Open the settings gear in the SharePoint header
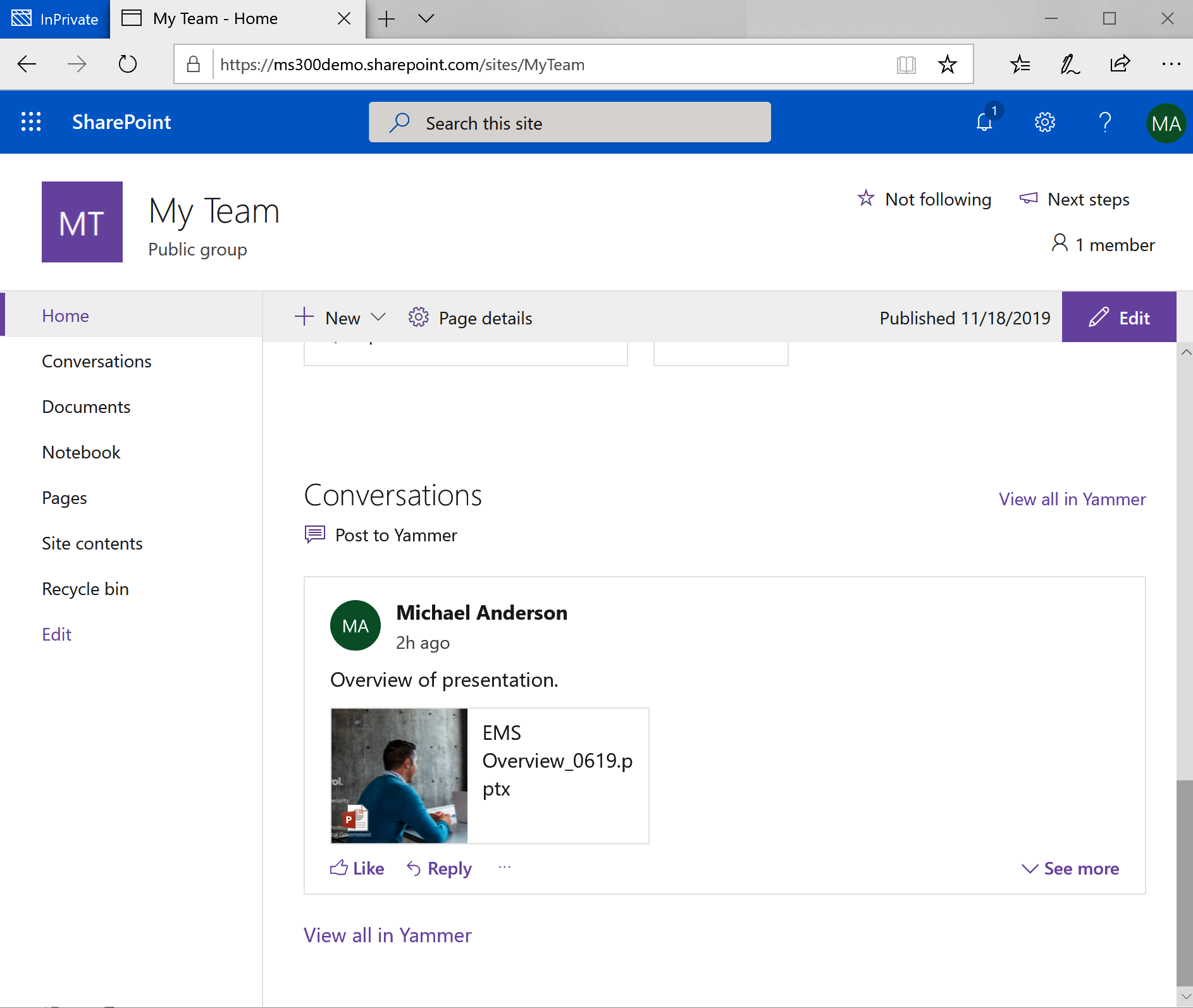1193x1008 pixels. (1045, 121)
